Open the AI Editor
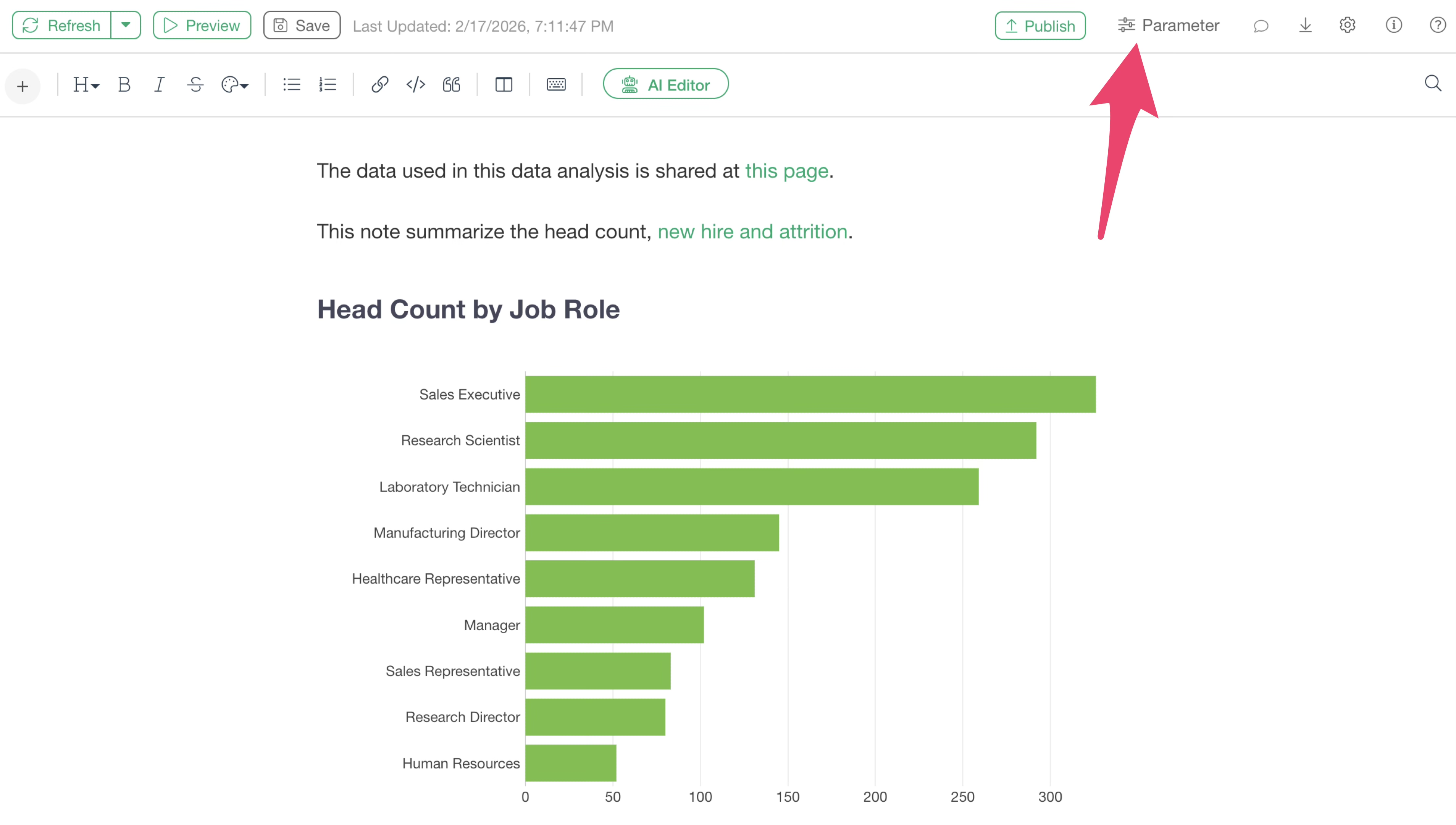This screenshot has height=825, width=1456. pos(665,84)
